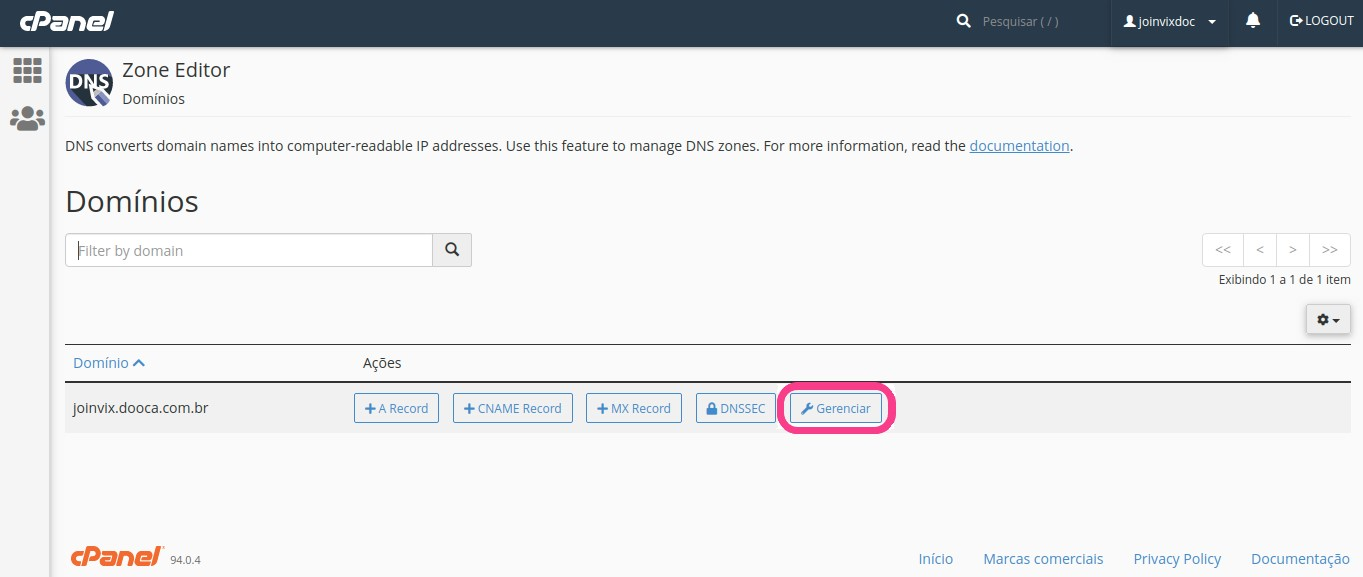Expand the joinvixdoc user menu
Viewport: 1363px width, 577px height.
[x=1169, y=22]
